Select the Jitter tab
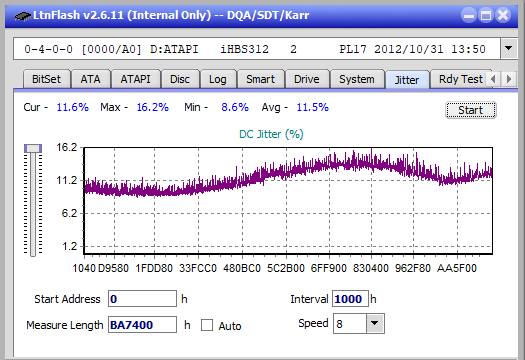Screen dimensions: 525x360 pos(407,80)
